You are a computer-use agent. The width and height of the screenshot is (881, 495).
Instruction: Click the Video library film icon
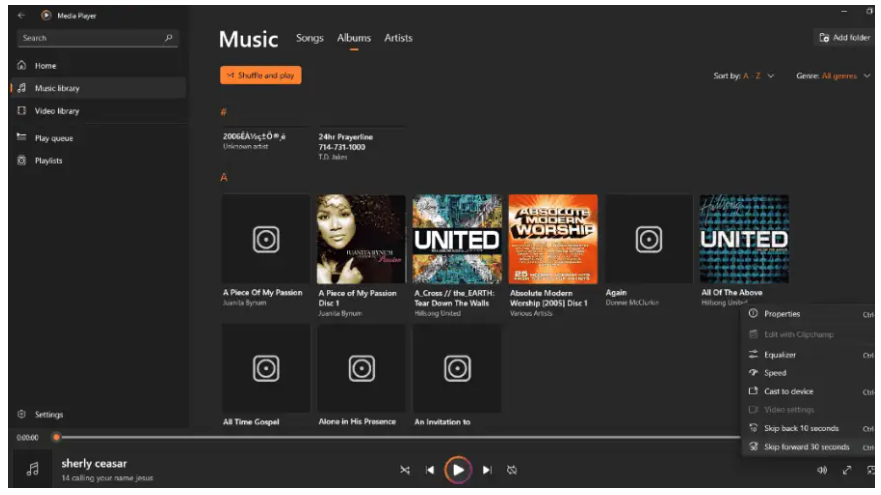(21, 111)
